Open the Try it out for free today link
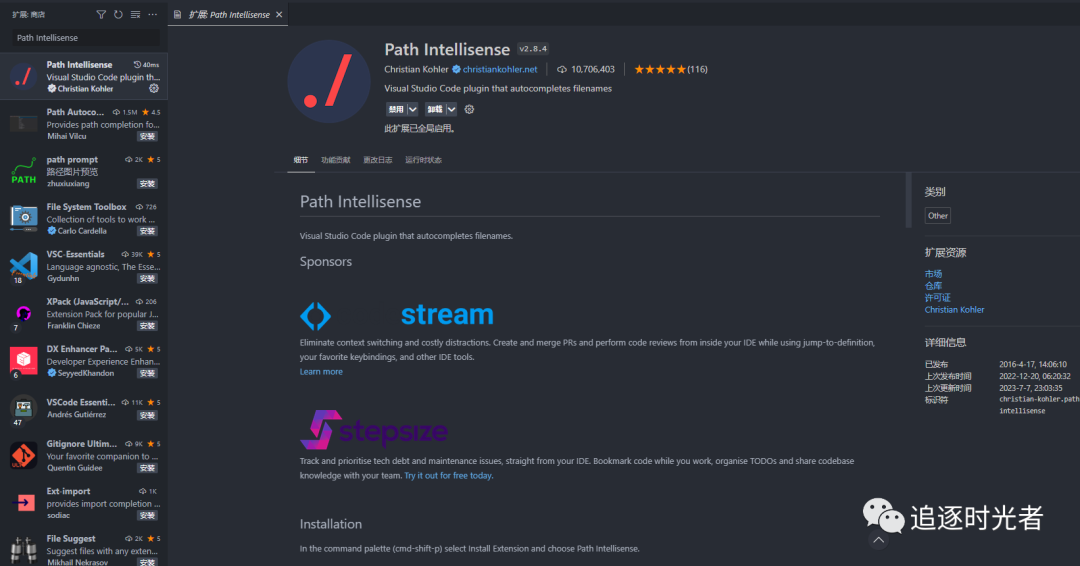This screenshot has width=1080, height=566. [448, 475]
